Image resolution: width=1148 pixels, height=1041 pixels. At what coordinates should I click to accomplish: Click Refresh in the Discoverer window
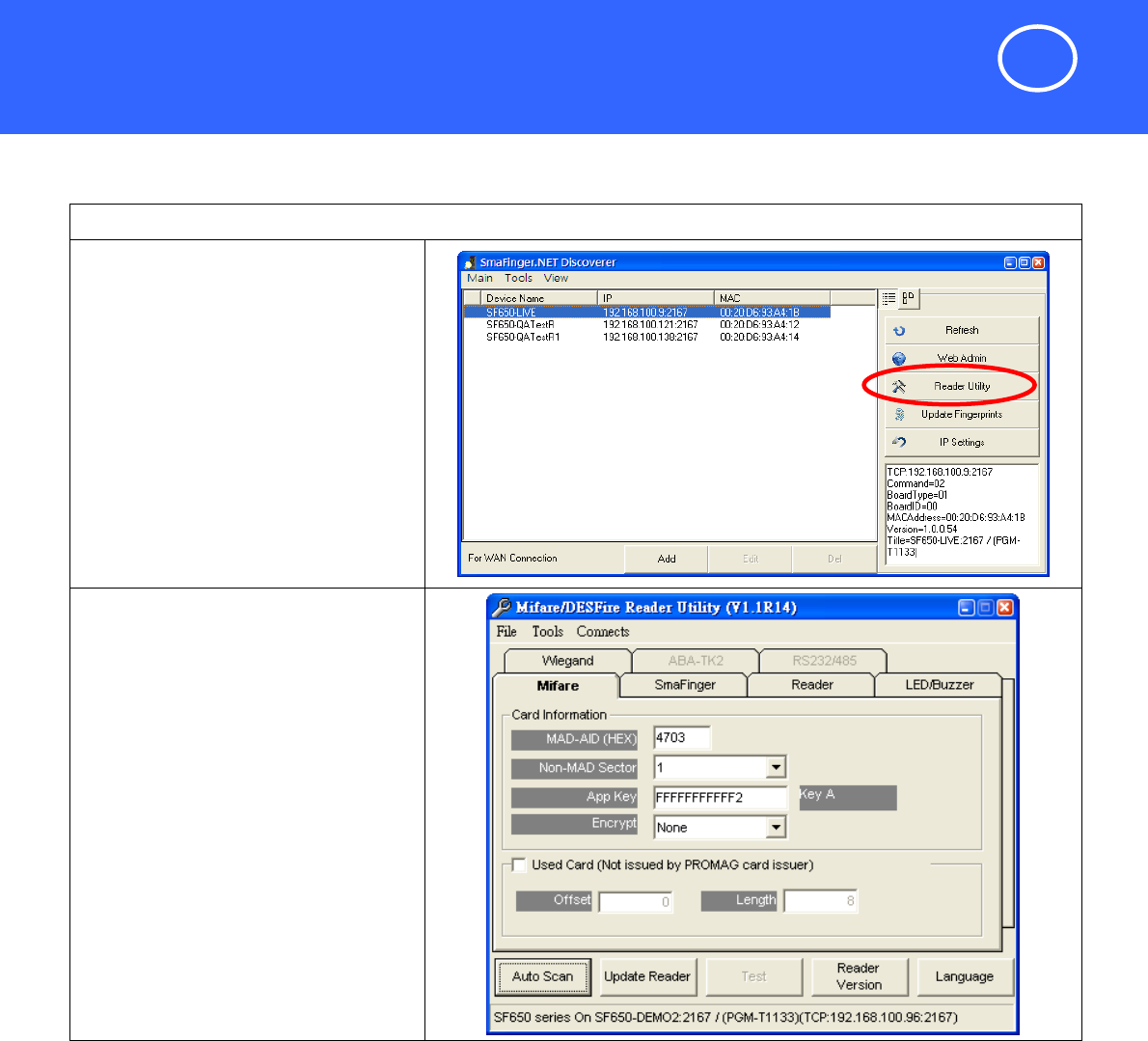(x=961, y=330)
